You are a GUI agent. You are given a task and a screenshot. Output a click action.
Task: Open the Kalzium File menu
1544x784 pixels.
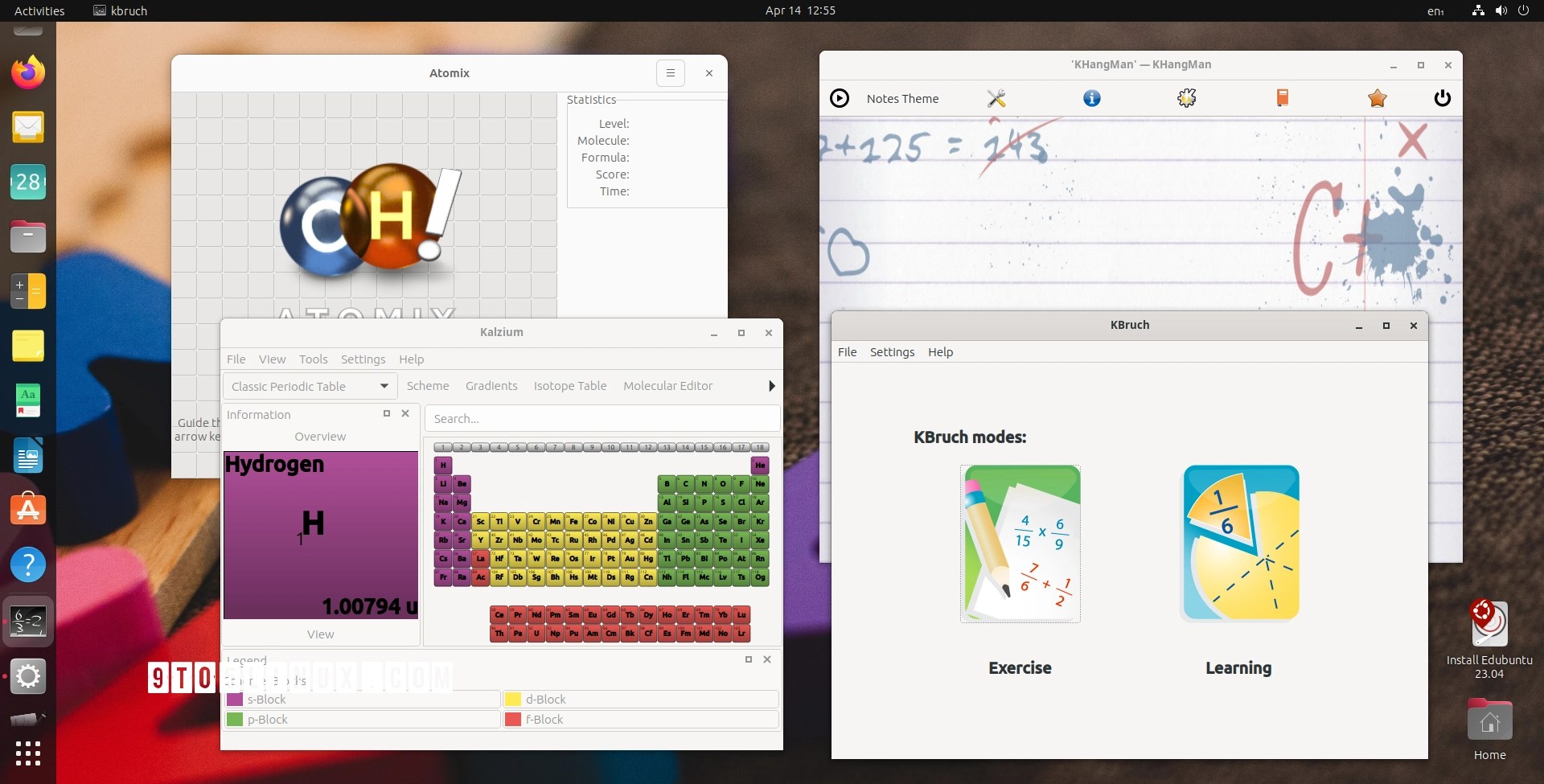click(x=236, y=359)
